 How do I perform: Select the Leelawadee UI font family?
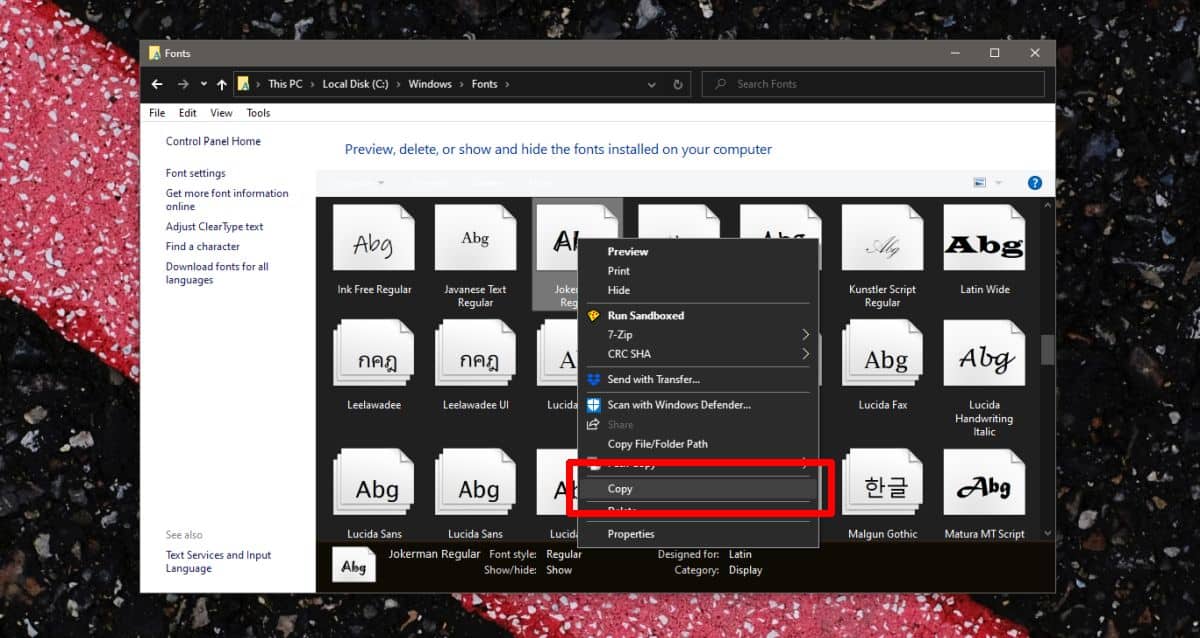475,366
